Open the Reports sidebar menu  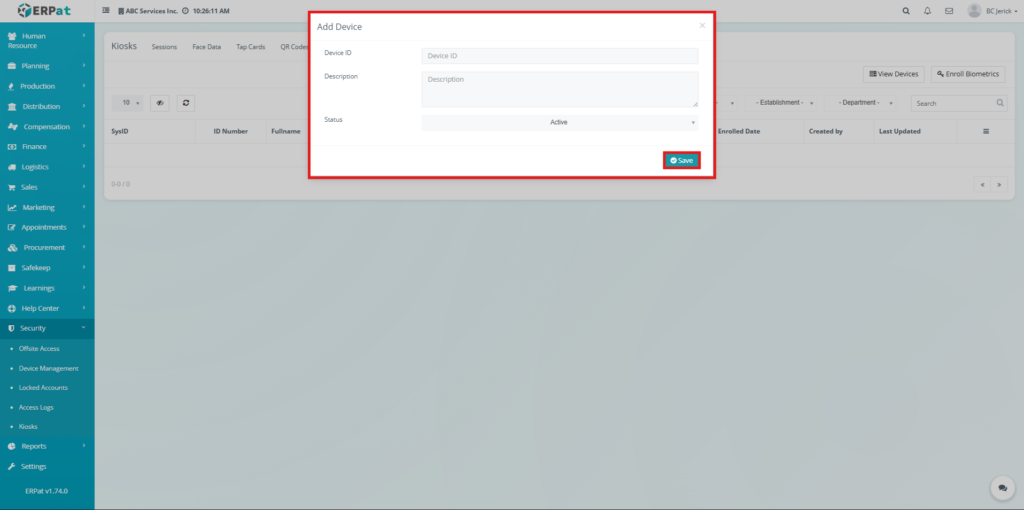47,447
